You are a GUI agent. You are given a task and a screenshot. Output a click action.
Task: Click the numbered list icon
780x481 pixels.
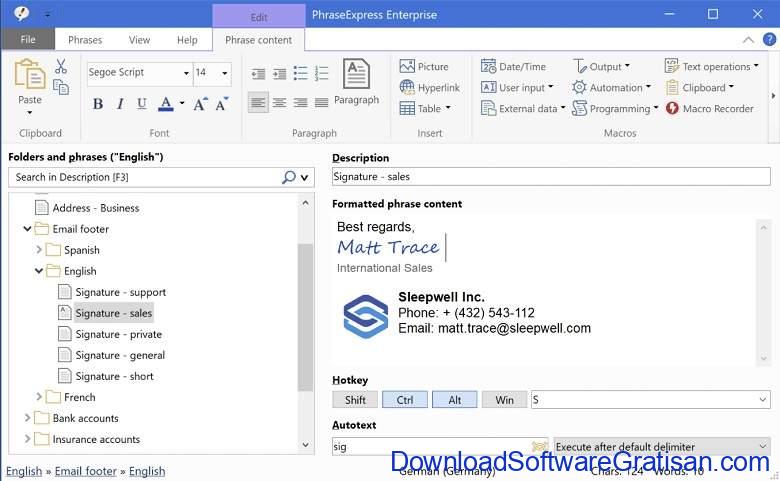[x=322, y=74]
